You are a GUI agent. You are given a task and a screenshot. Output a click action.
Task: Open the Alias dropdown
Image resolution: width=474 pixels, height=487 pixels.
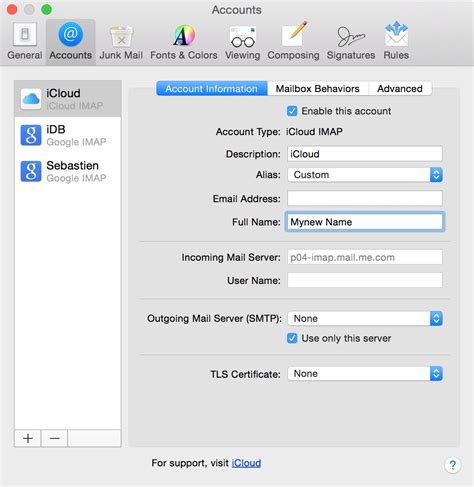[x=365, y=175]
